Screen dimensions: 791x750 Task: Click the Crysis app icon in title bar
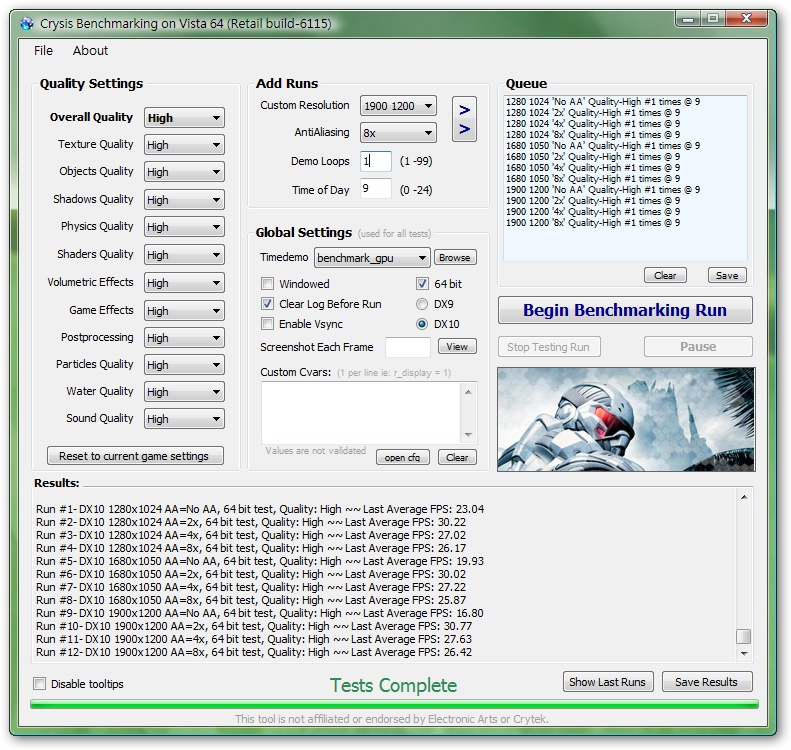27,24
